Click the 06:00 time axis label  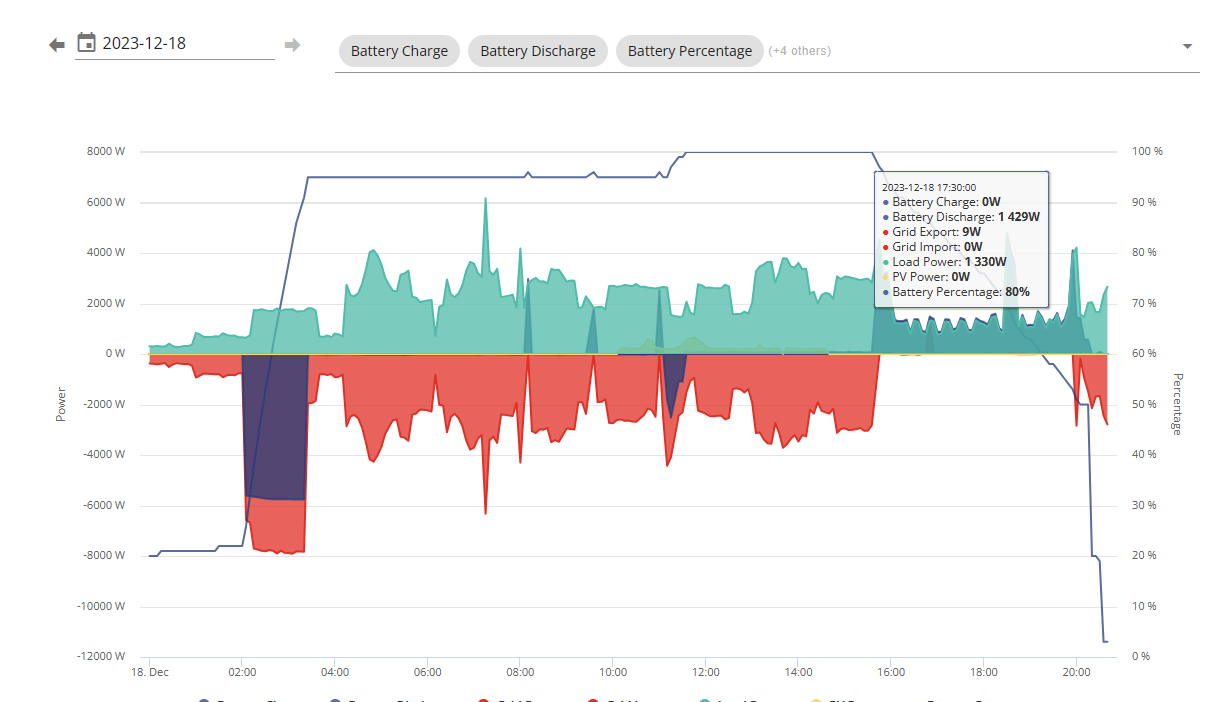point(427,672)
